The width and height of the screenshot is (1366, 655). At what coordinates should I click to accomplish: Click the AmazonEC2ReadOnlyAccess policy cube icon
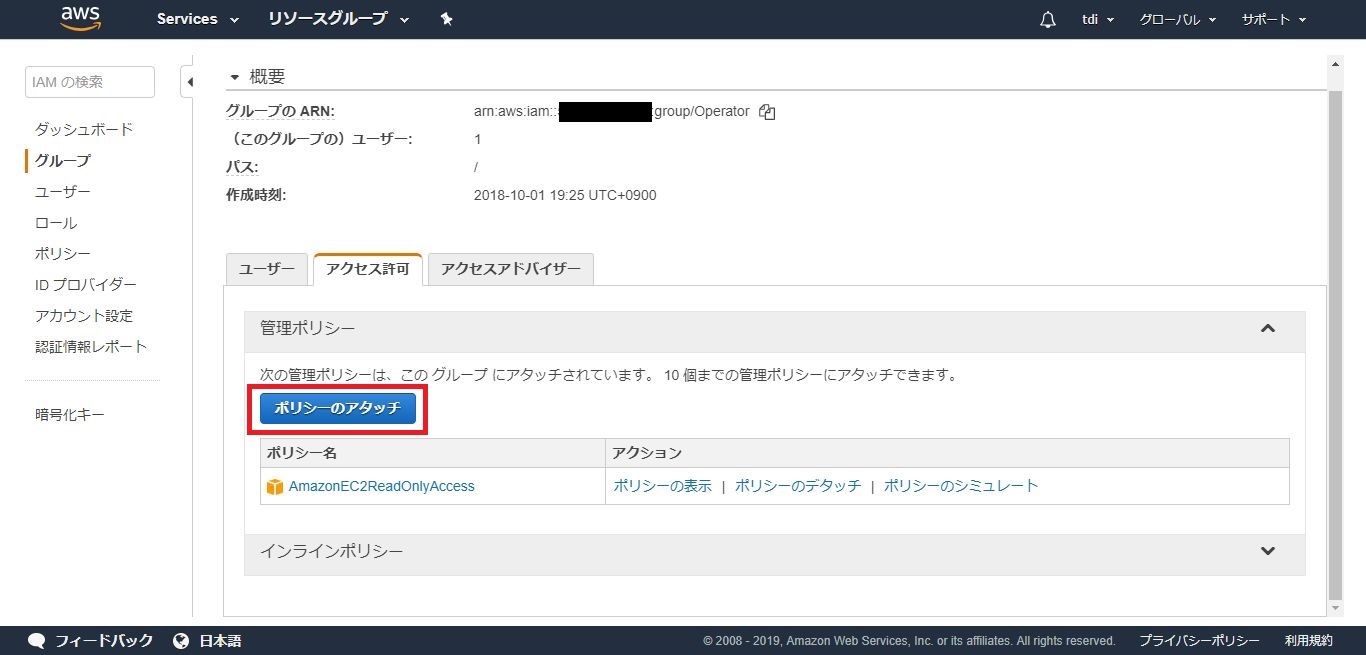tap(275, 487)
